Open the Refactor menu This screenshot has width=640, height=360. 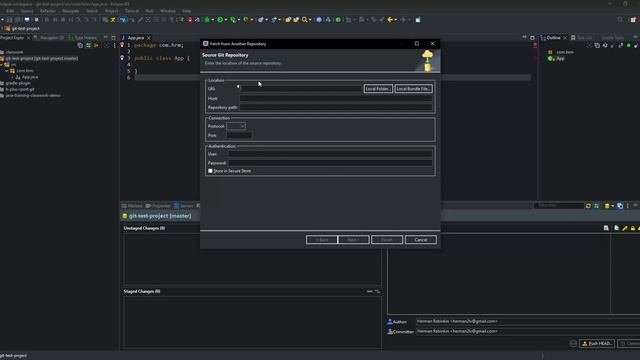48,11
